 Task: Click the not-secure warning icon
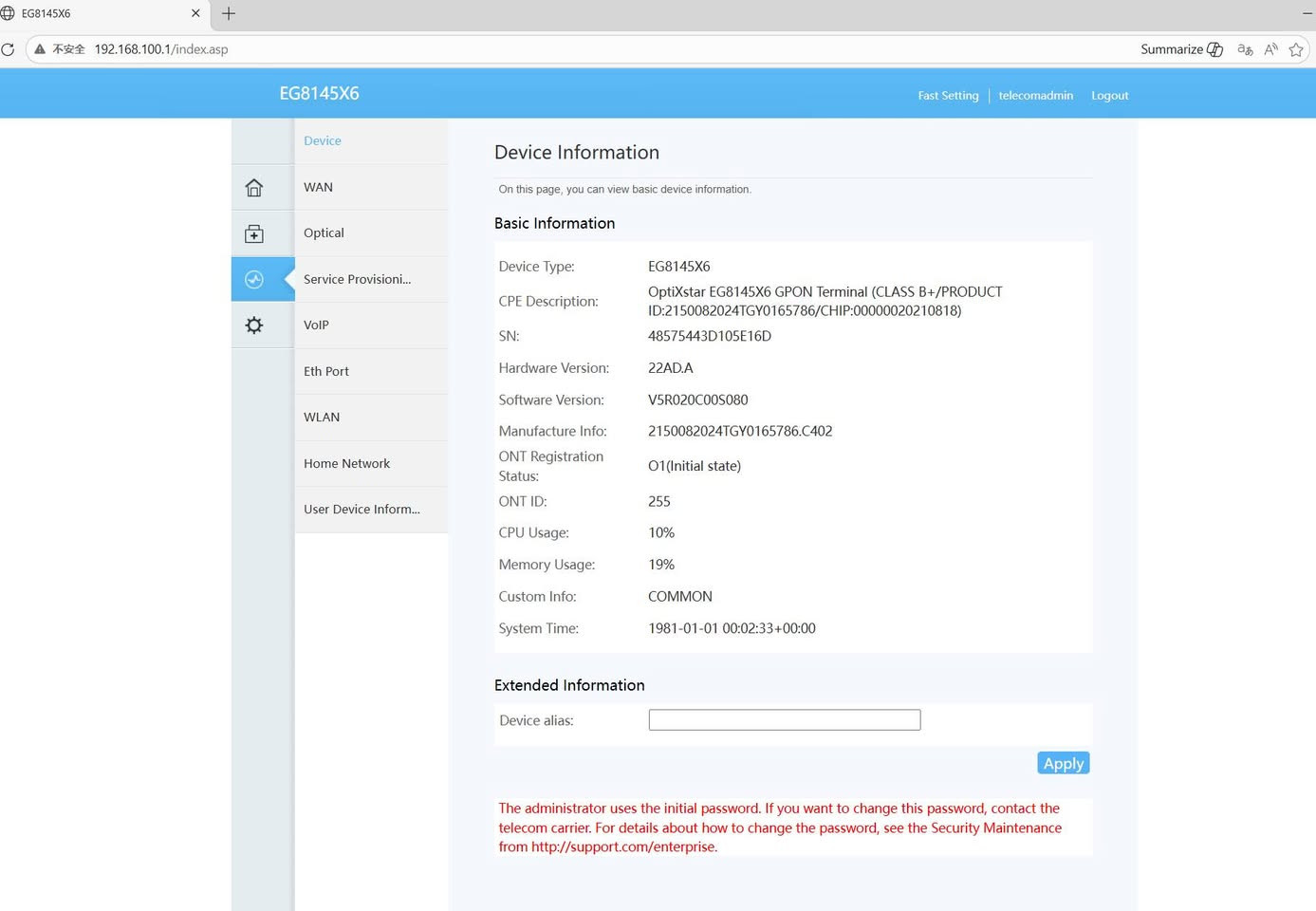(40, 49)
